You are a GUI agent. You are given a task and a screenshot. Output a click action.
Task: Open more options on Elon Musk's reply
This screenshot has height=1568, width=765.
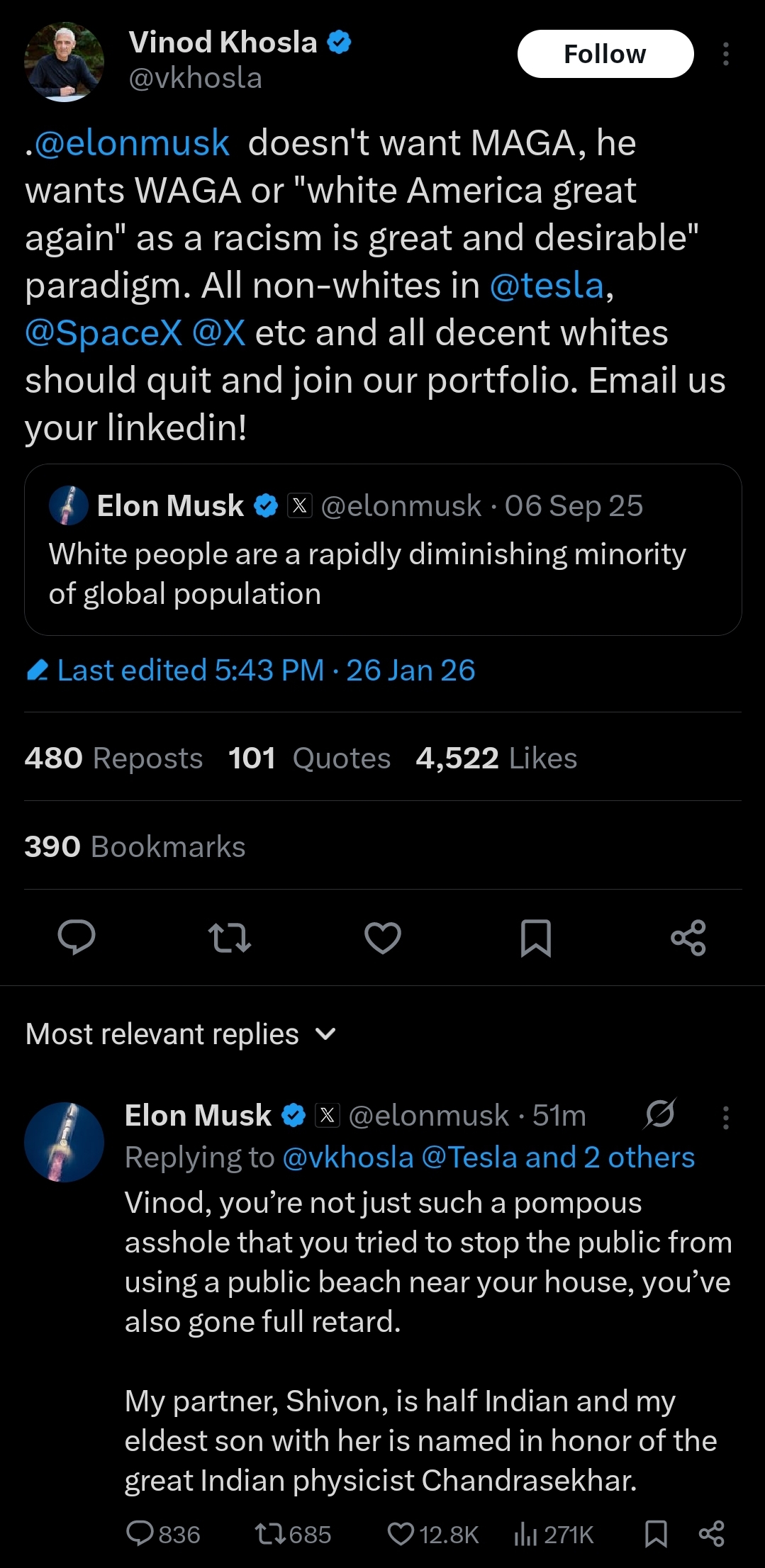coord(725,1117)
